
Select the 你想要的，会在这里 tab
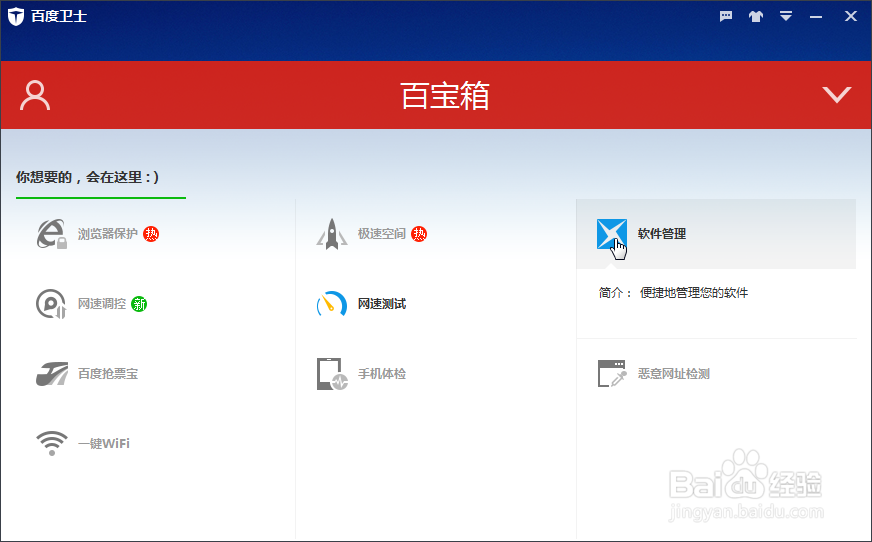[87, 177]
